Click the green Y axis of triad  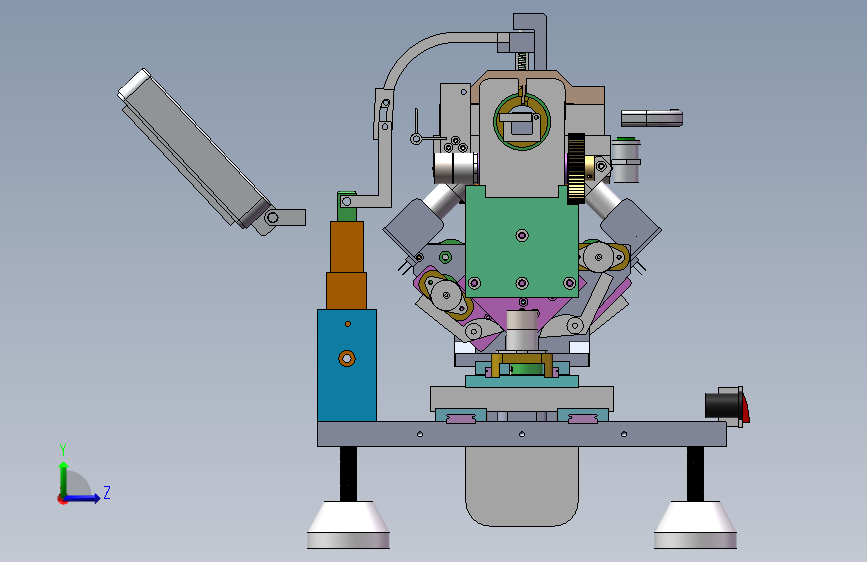tap(64, 479)
